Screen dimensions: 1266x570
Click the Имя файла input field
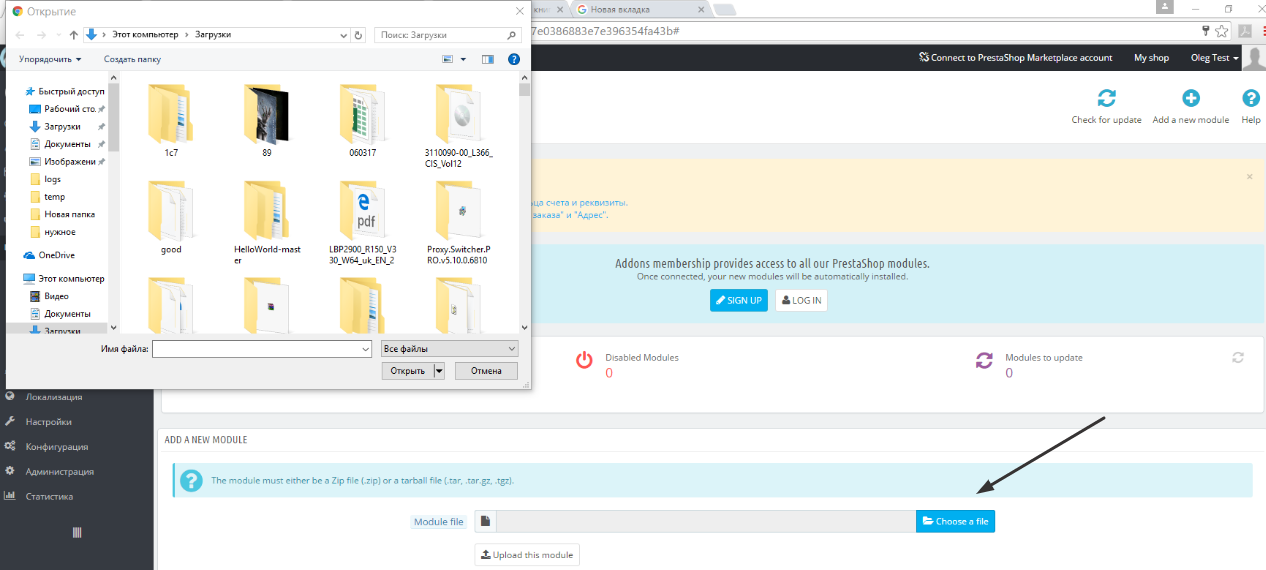(x=255, y=349)
